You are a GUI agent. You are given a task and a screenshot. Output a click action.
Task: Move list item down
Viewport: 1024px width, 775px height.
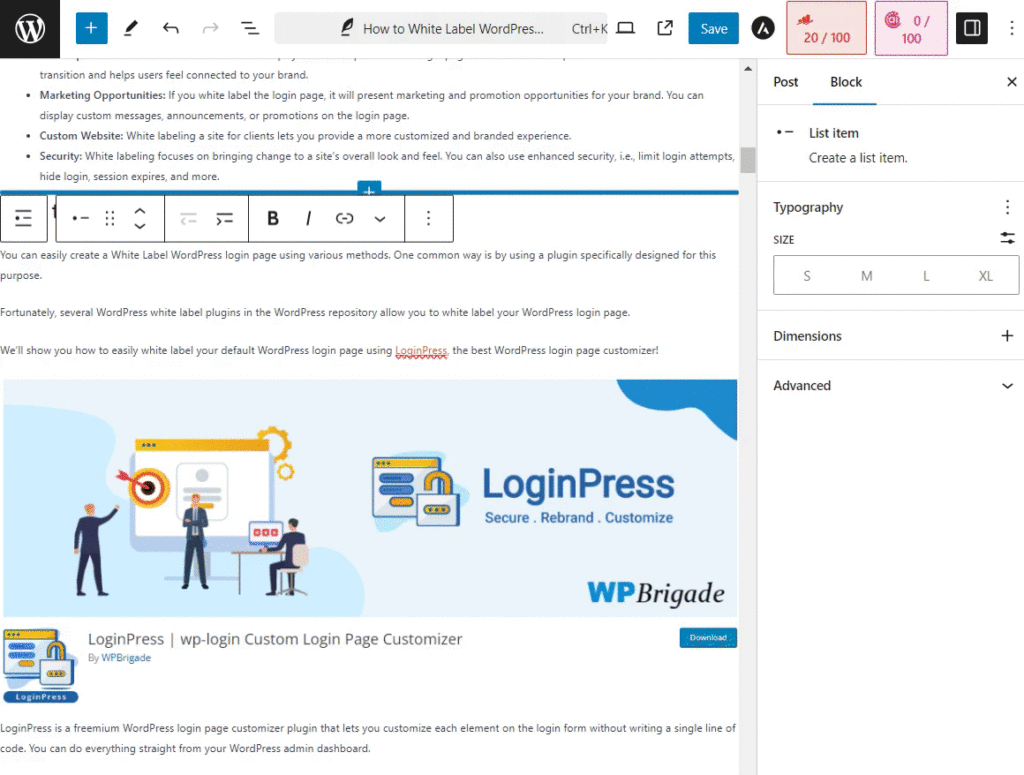[x=140, y=226]
